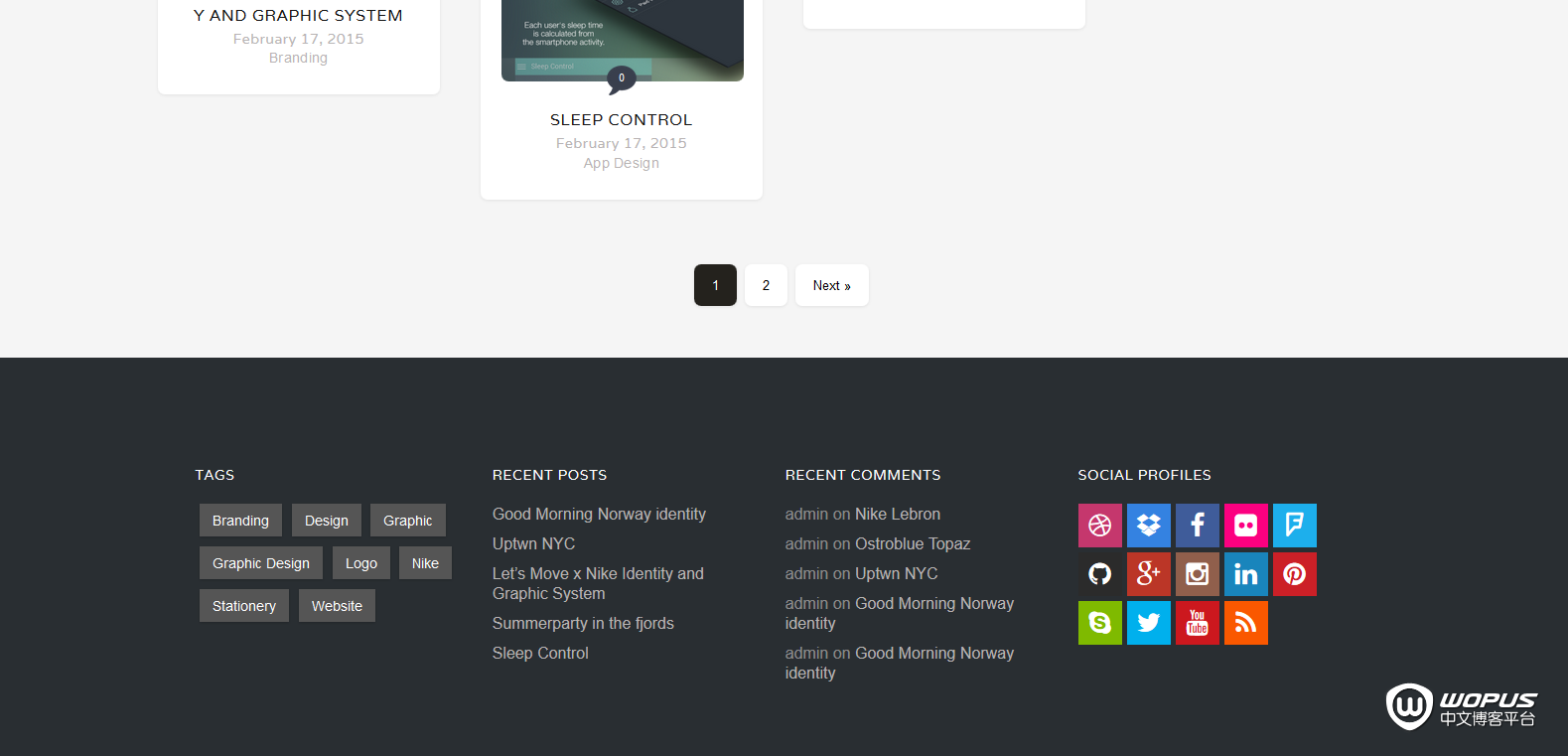The width and height of the screenshot is (1568, 756).
Task: Open the GitHub profile icon
Action: click(1099, 574)
